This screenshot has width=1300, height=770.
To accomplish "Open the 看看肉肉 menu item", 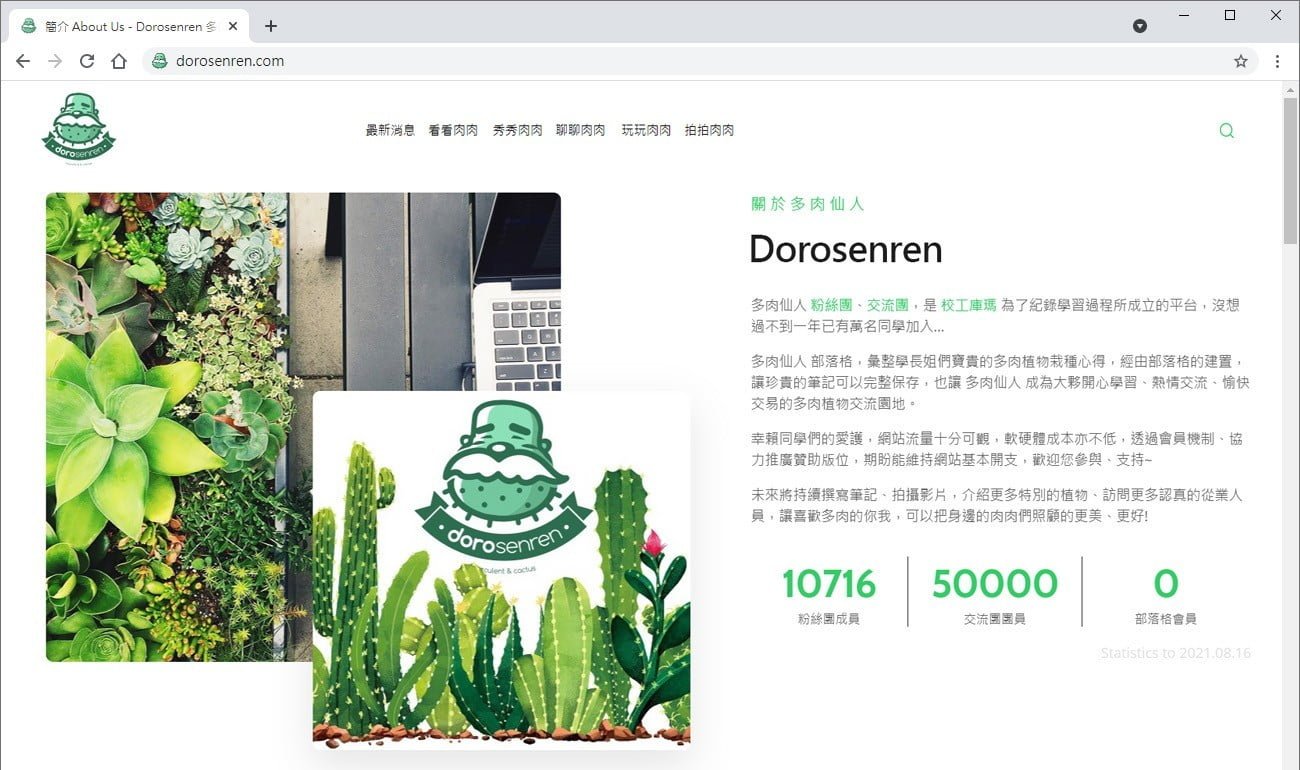I will (454, 130).
